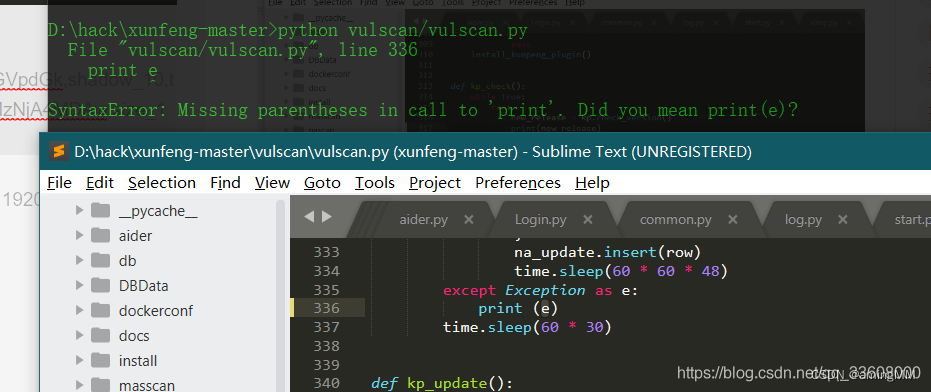The width and height of the screenshot is (931, 392).
Task: Click the SyntaxError message in the terminal
Action: pos(423,110)
